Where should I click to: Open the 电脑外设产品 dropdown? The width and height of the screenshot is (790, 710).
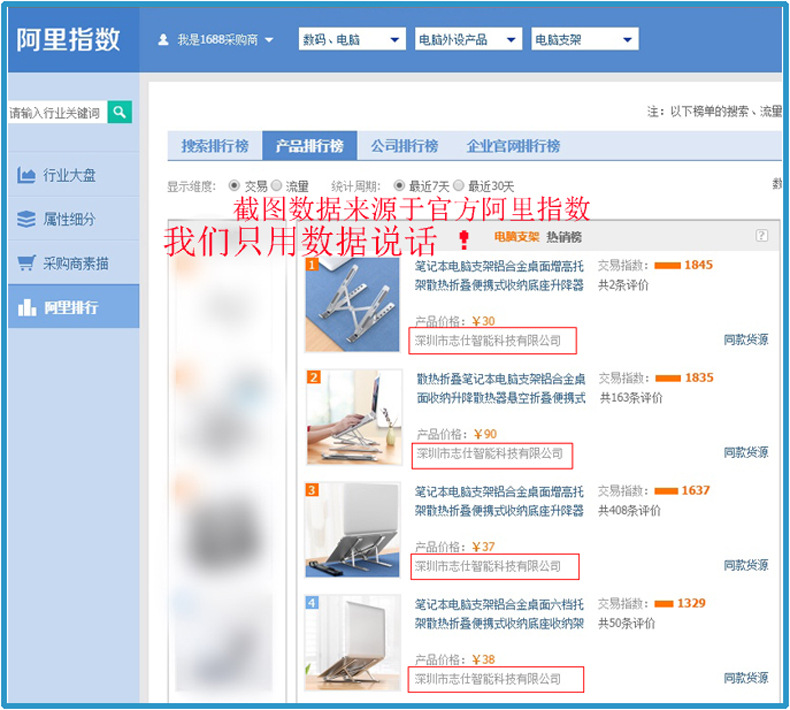coord(467,40)
